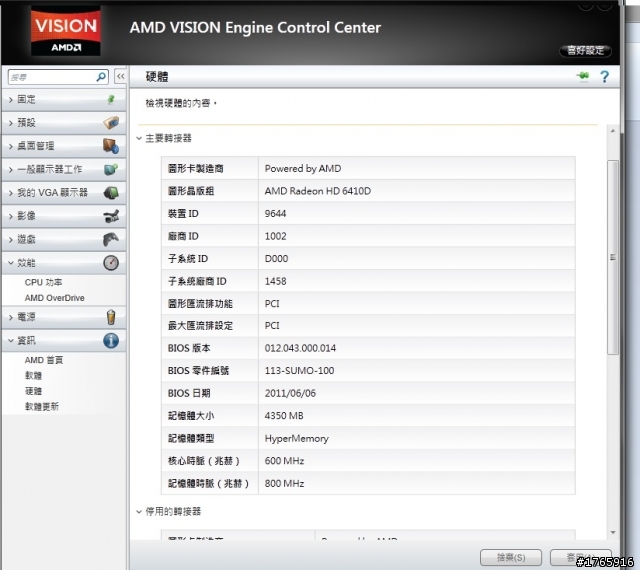
Task: Click the 一般顯示器工作 display icon
Action: (x=111, y=169)
